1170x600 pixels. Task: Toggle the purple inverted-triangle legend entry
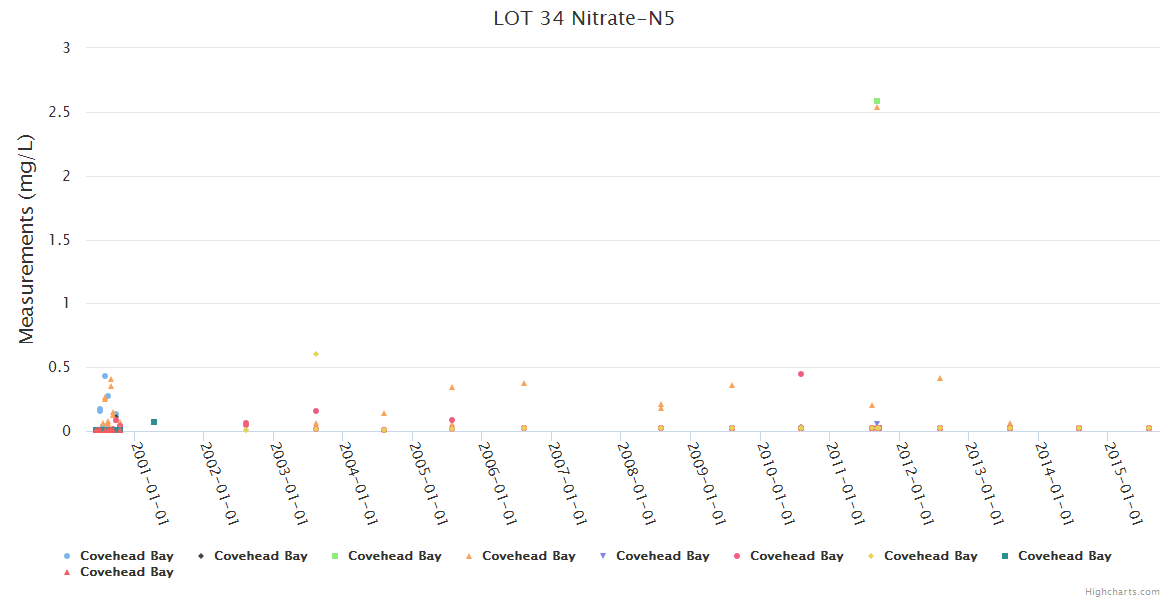[662, 556]
